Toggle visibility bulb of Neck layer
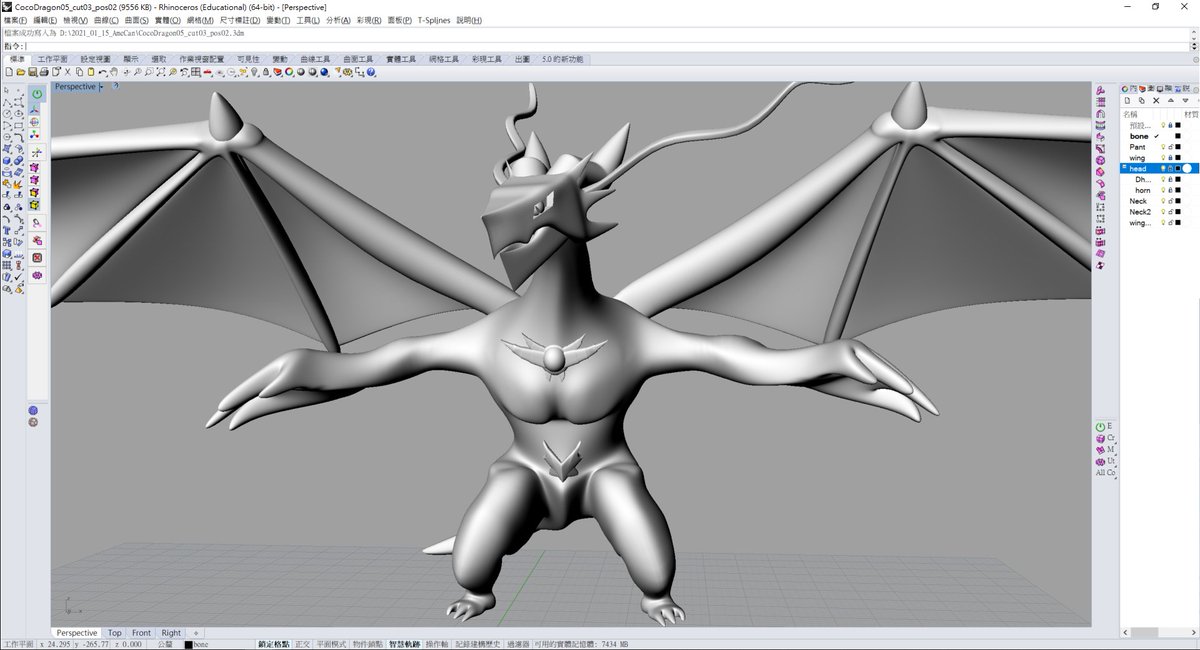 pyautogui.click(x=1162, y=201)
